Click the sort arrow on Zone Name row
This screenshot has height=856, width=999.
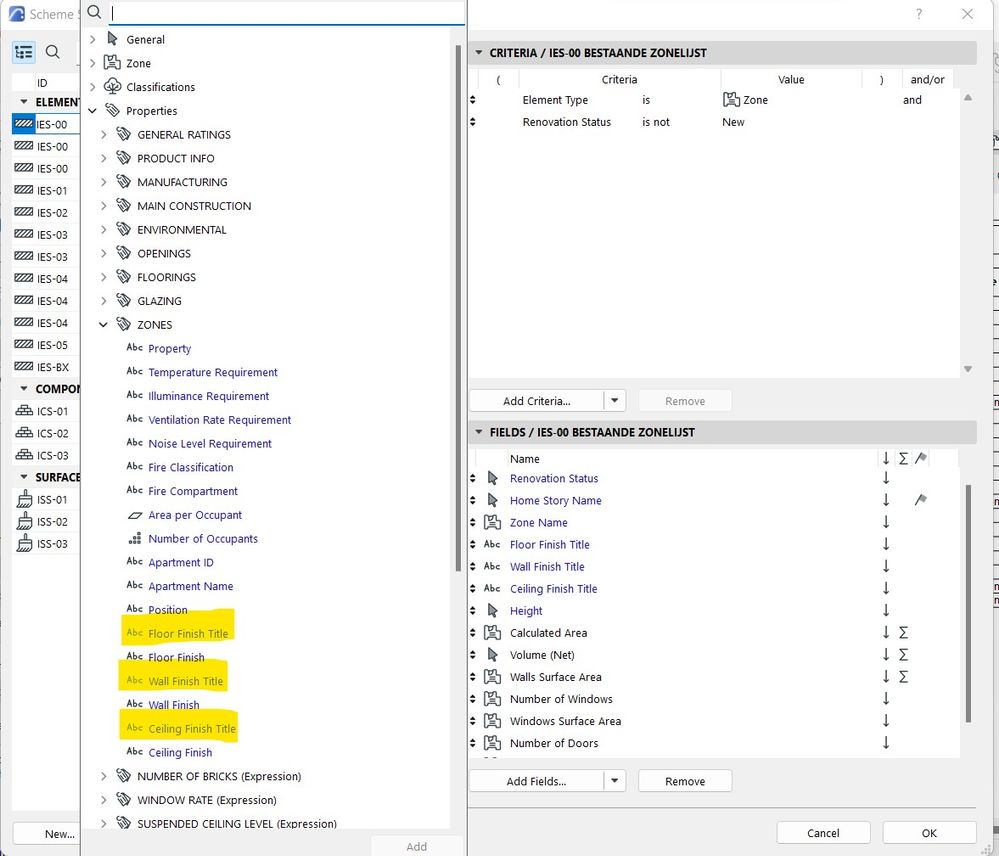(886, 522)
